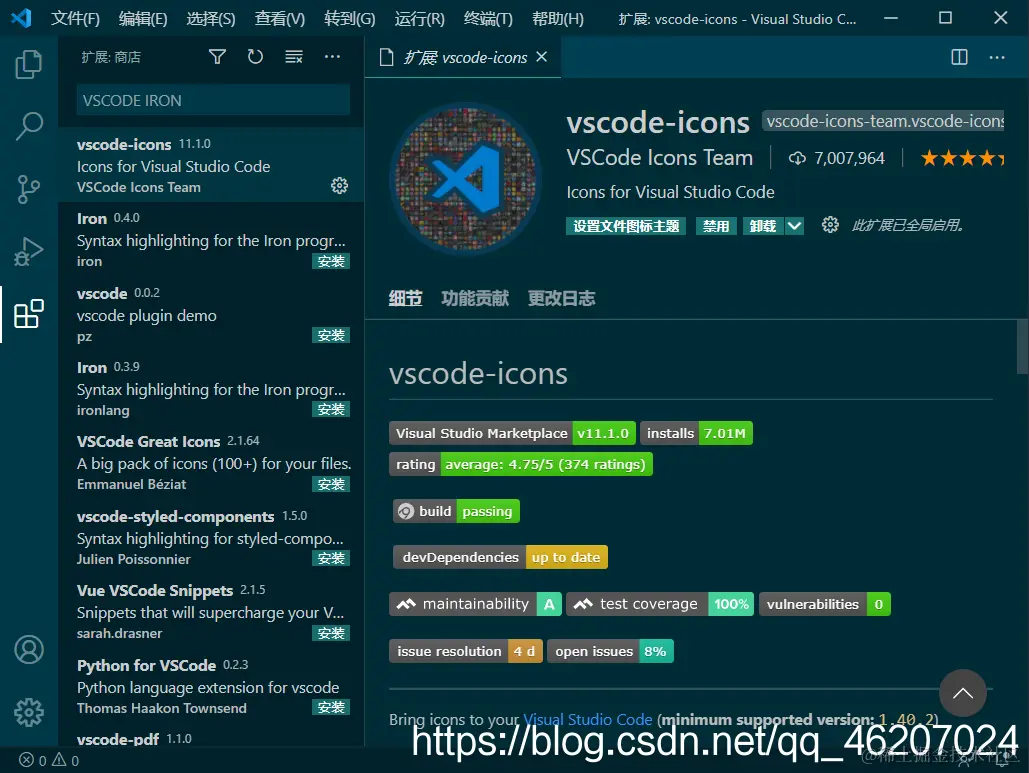Open the Search view in activity bar
This screenshot has height=773, width=1029.
pyautogui.click(x=29, y=126)
